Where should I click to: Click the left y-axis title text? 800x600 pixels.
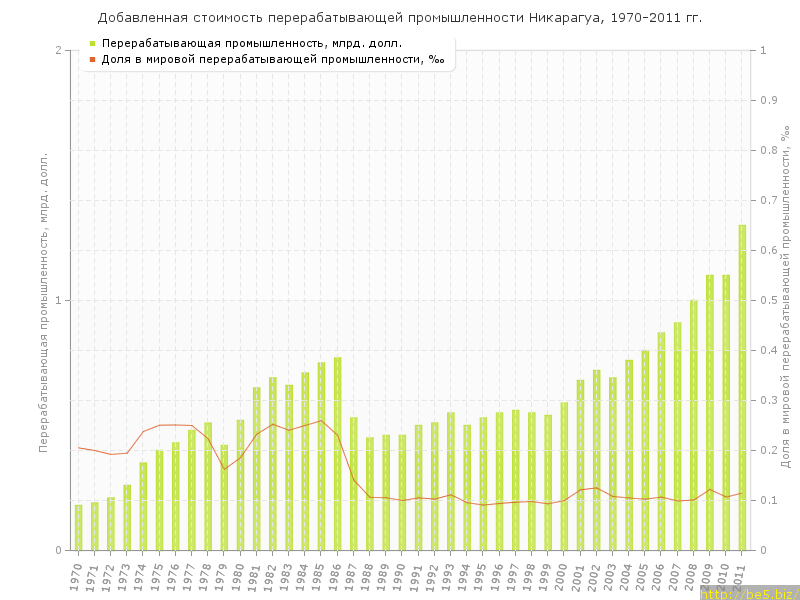coord(43,300)
